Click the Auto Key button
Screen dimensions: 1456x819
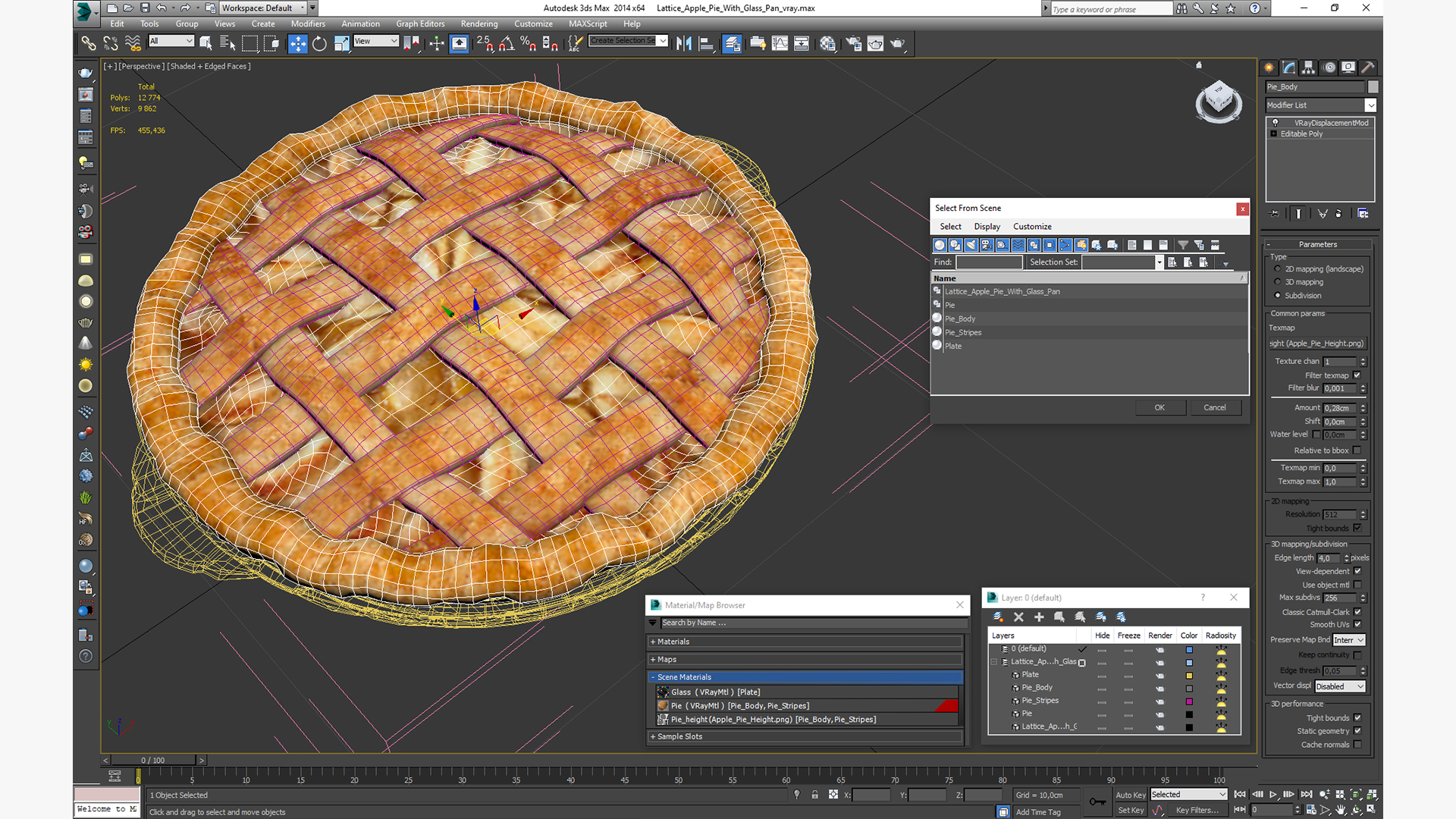[x=1130, y=795]
